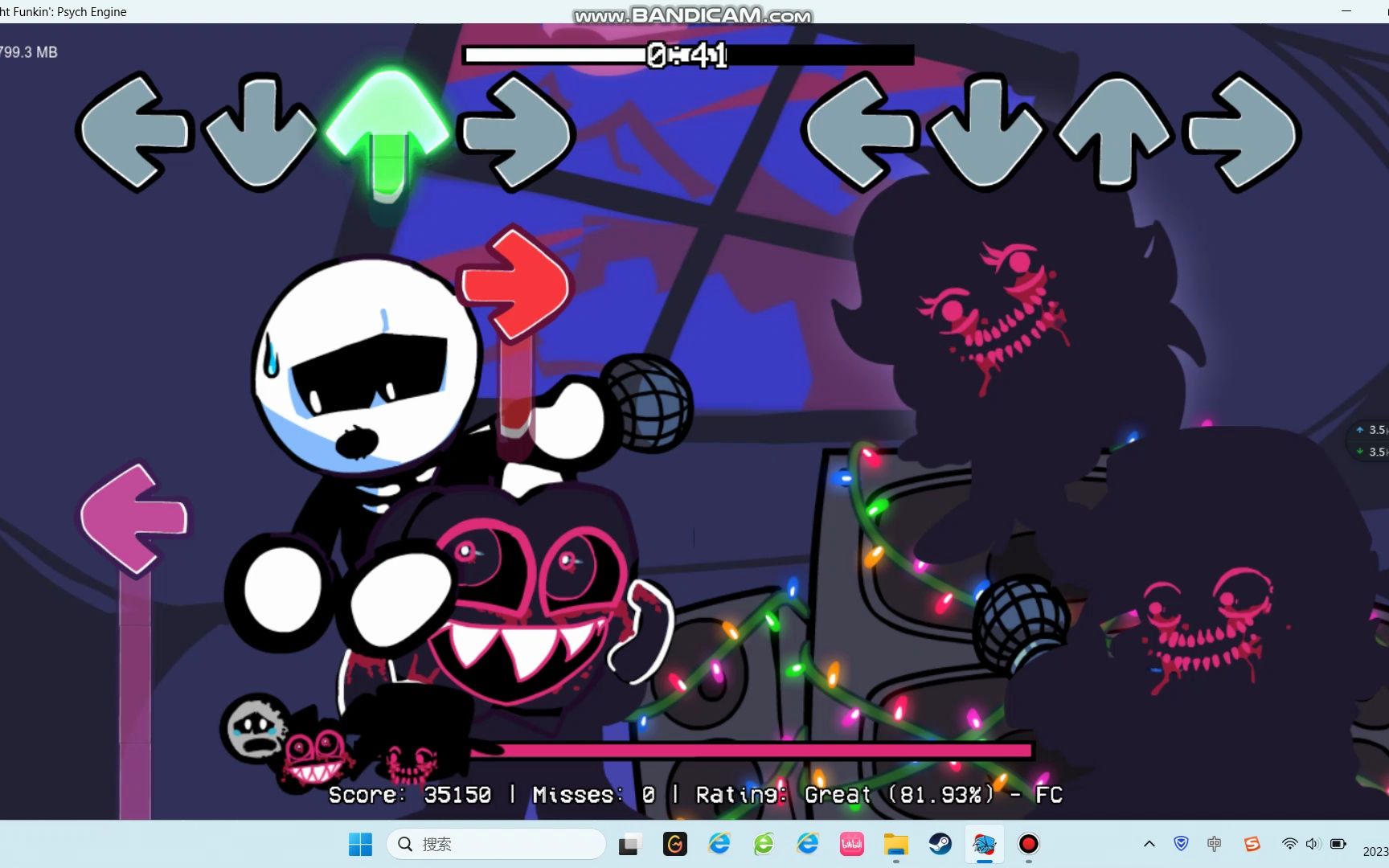Click the "Score: 35150" text
The image size is (1389, 868).
410,795
